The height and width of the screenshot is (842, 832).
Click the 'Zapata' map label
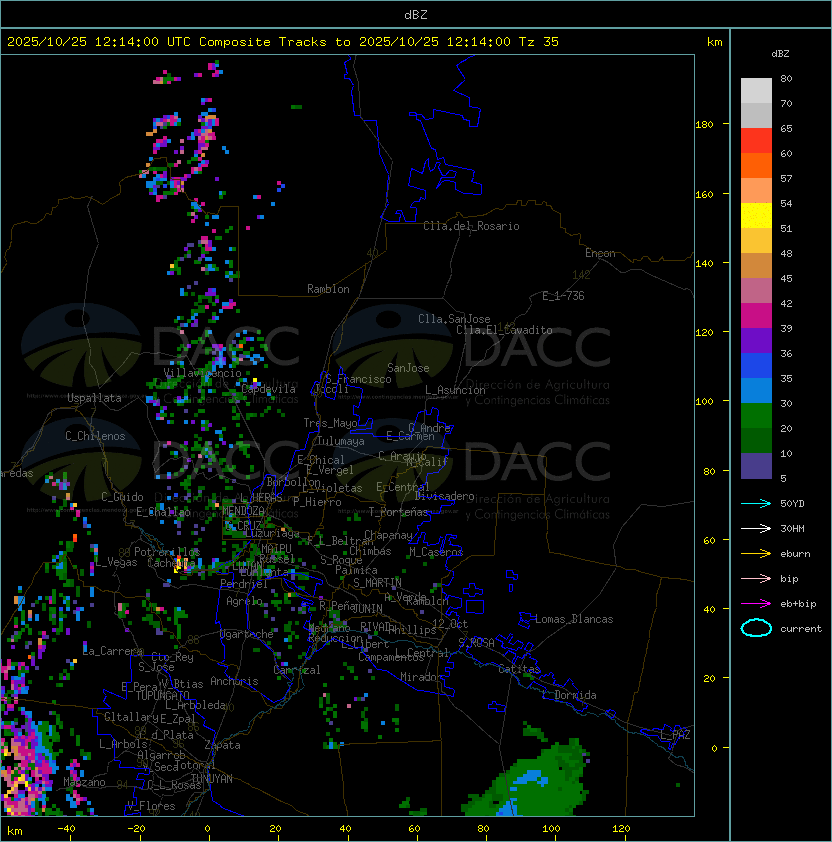pos(222,745)
